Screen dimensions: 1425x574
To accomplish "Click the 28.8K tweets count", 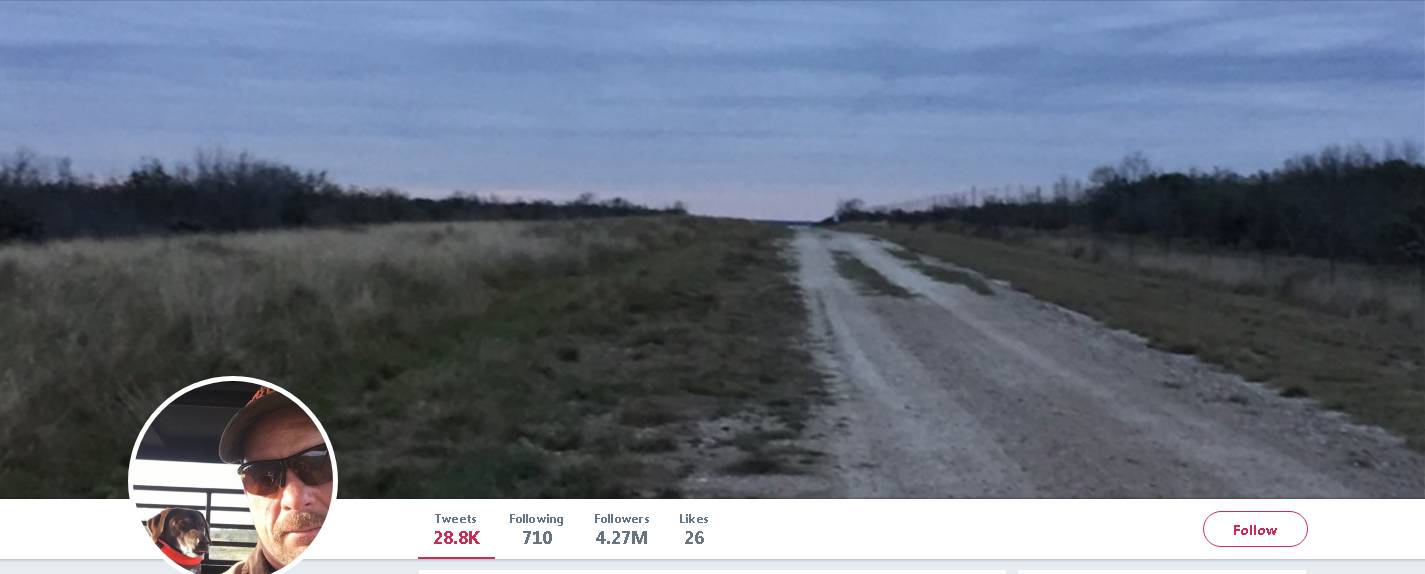I will pos(456,538).
